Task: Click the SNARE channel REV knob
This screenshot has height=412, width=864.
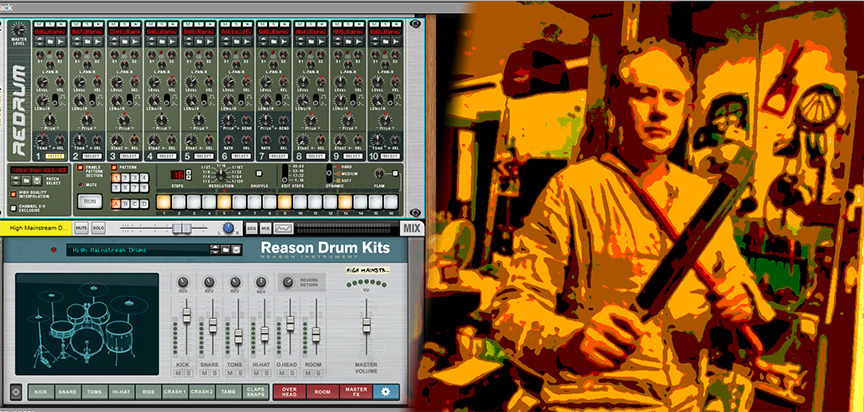Action: [x=209, y=283]
